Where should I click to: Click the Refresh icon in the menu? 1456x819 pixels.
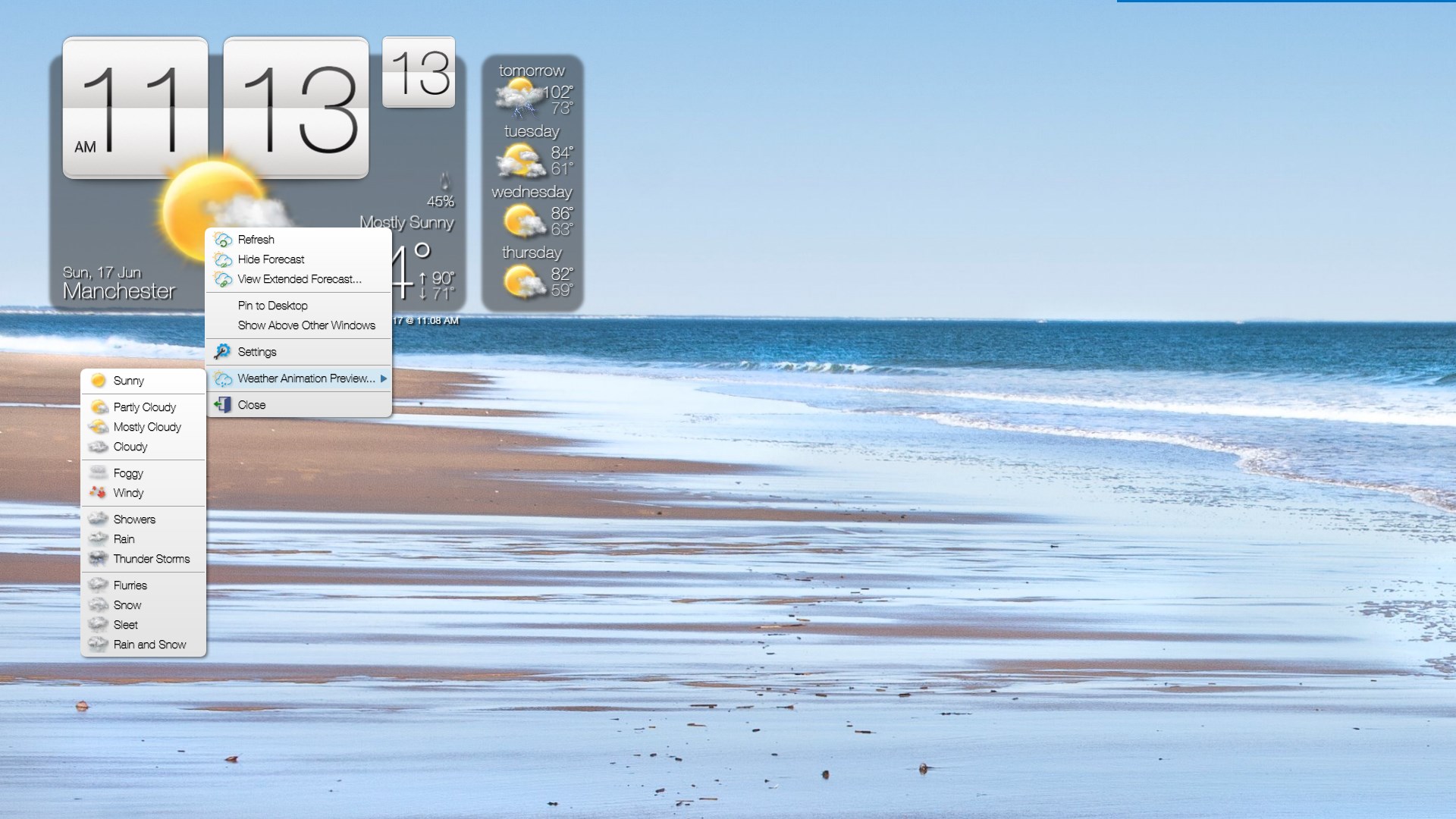(x=223, y=239)
